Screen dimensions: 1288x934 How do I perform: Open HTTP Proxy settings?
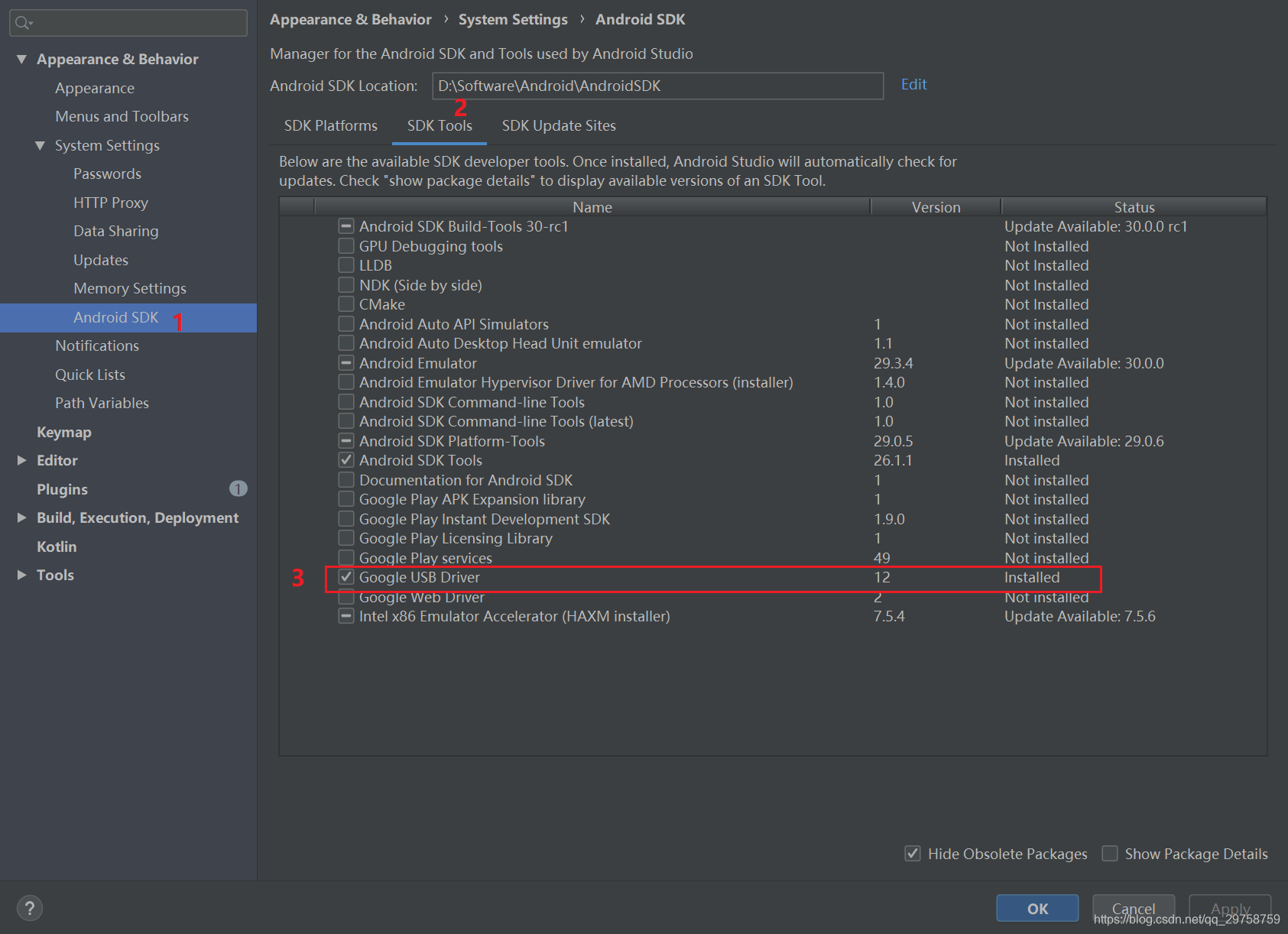111,203
